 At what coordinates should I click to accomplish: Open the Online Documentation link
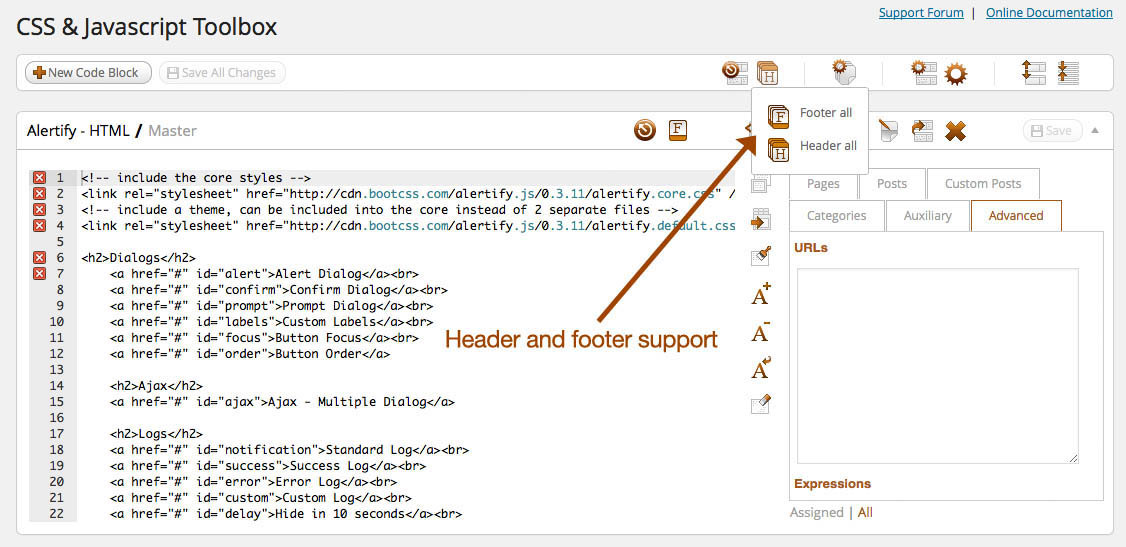tap(1049, 13)
